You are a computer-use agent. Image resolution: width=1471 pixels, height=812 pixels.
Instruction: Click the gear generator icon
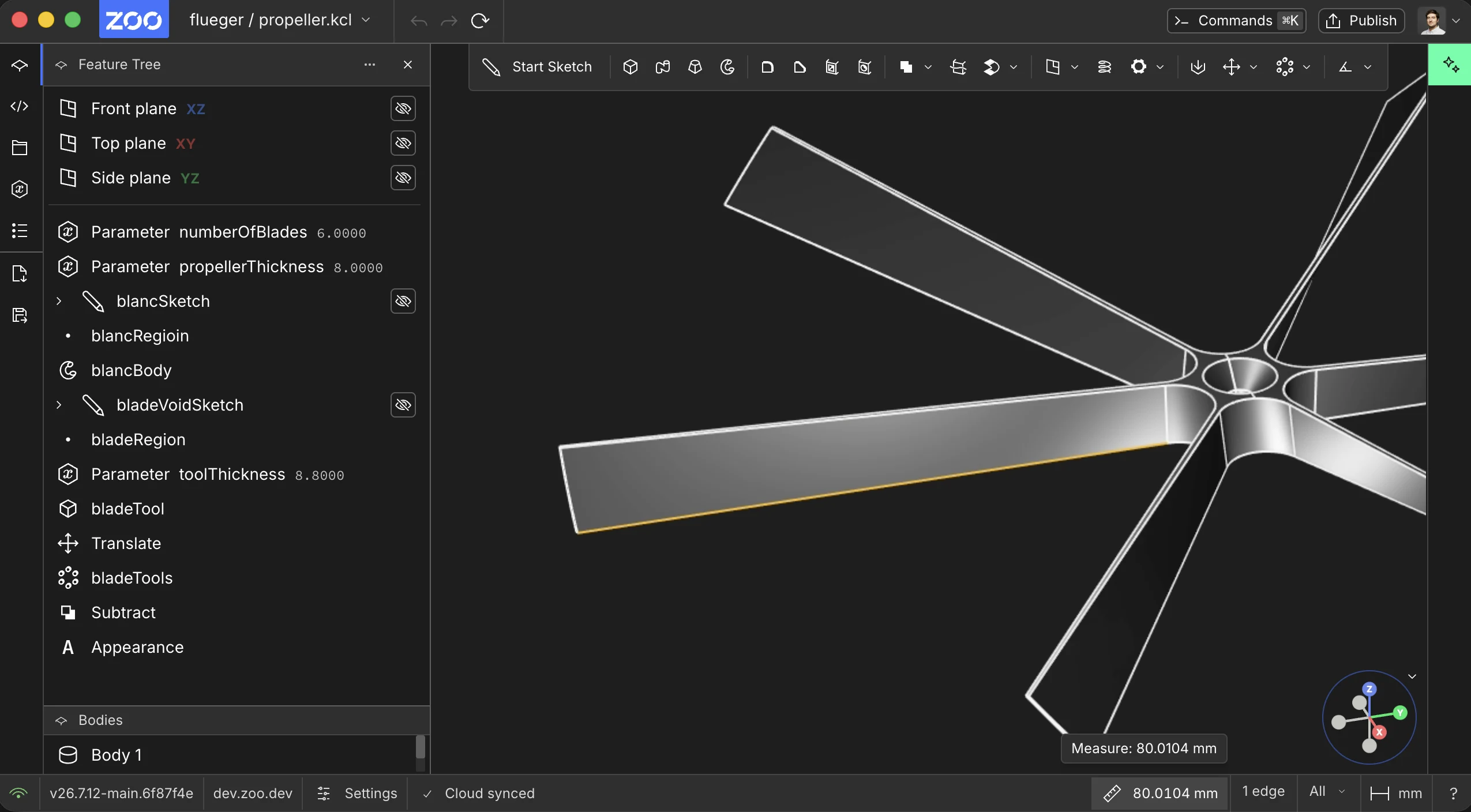[1138, 67]
